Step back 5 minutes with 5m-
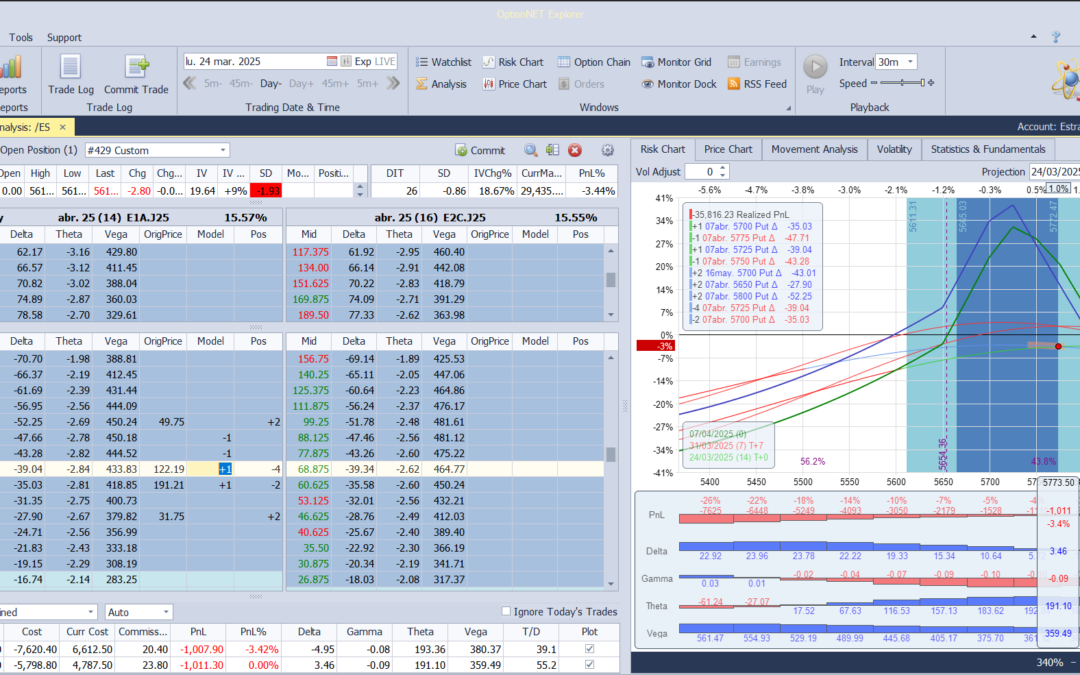Screen dimensions: 1080x675 [213, 83]
